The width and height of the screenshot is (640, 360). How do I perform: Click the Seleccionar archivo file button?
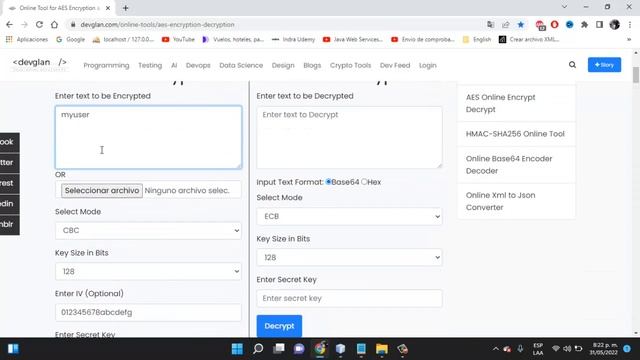[x=102, y=191]
